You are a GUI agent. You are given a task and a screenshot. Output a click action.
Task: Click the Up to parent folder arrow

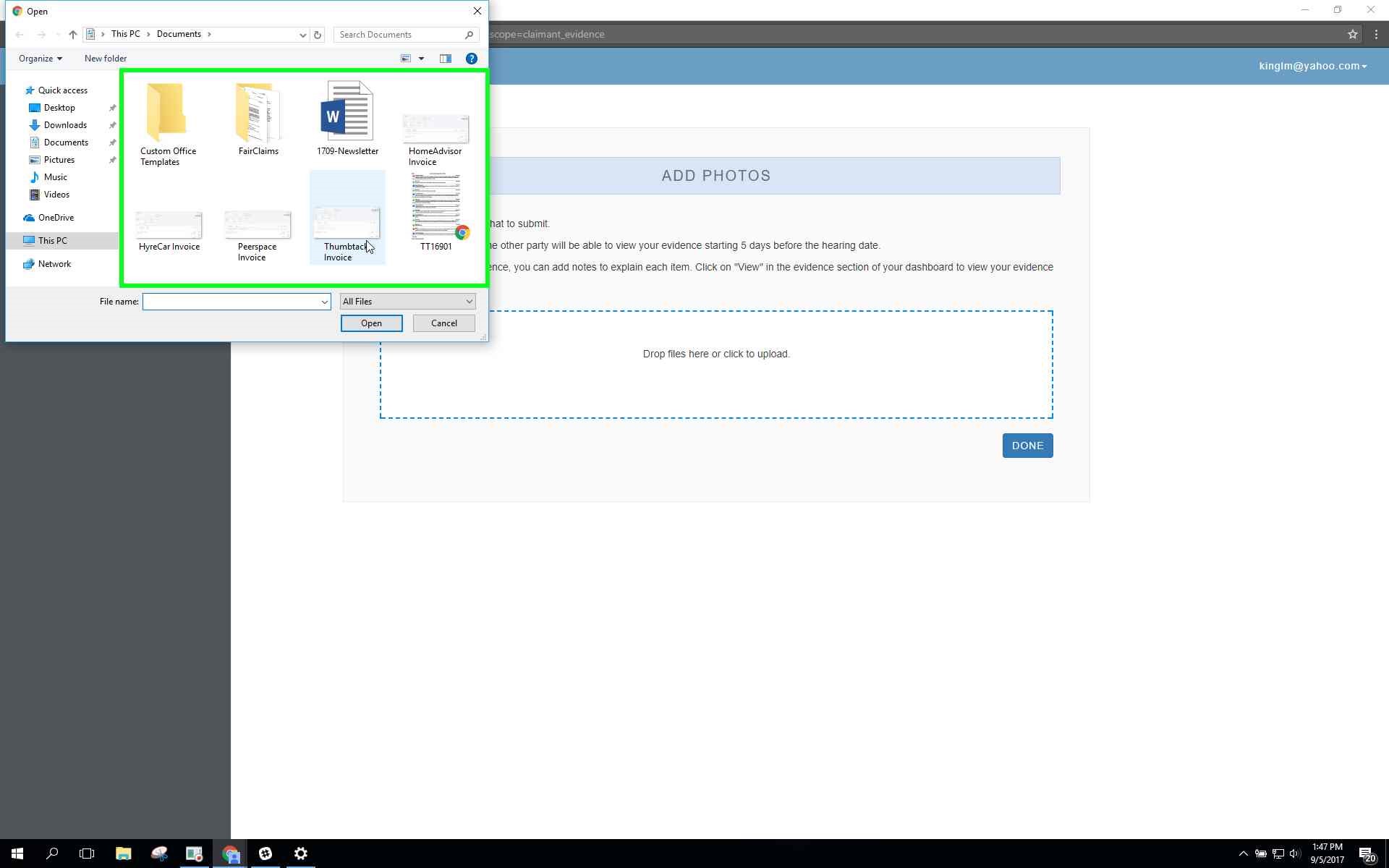coord(73,35)
